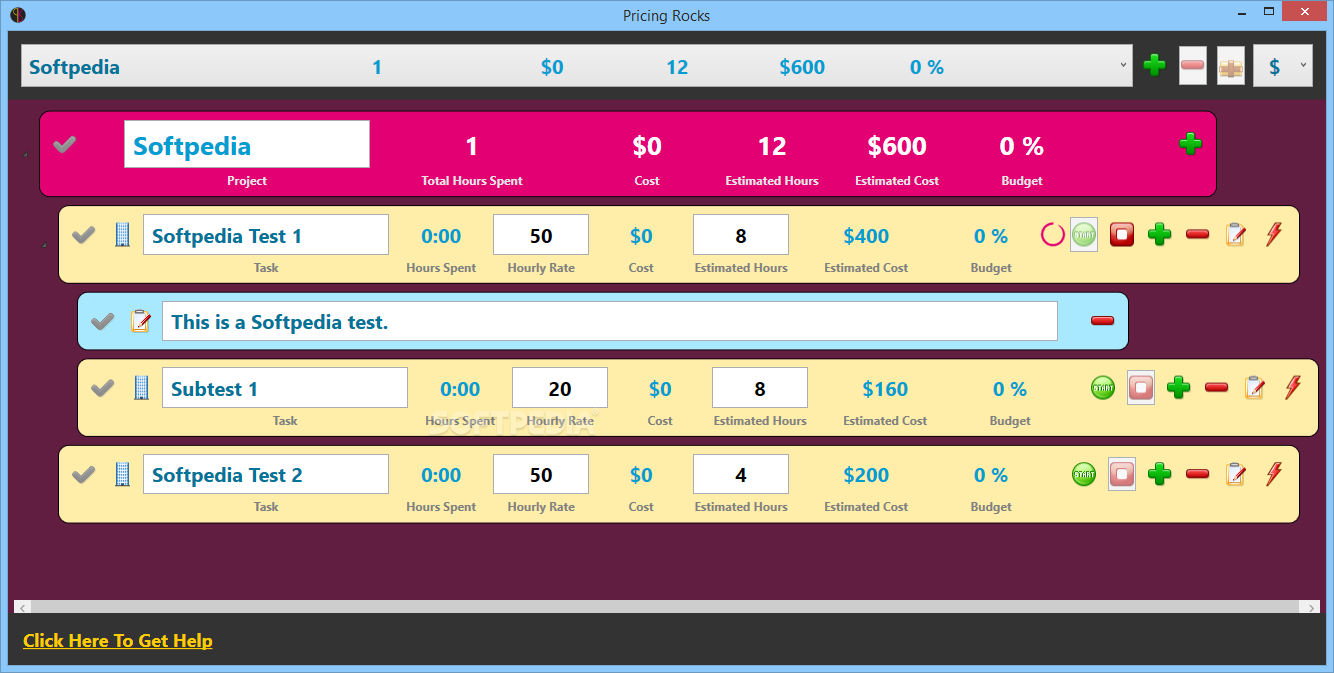Click the spinning timer indicator on Softpedia Test 1
The width and height of the screenshot is (1334, 673).
point(1053,235)
